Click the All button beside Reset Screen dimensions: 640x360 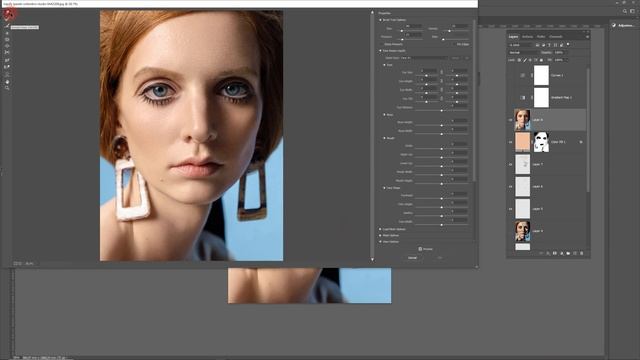[467, 58]
